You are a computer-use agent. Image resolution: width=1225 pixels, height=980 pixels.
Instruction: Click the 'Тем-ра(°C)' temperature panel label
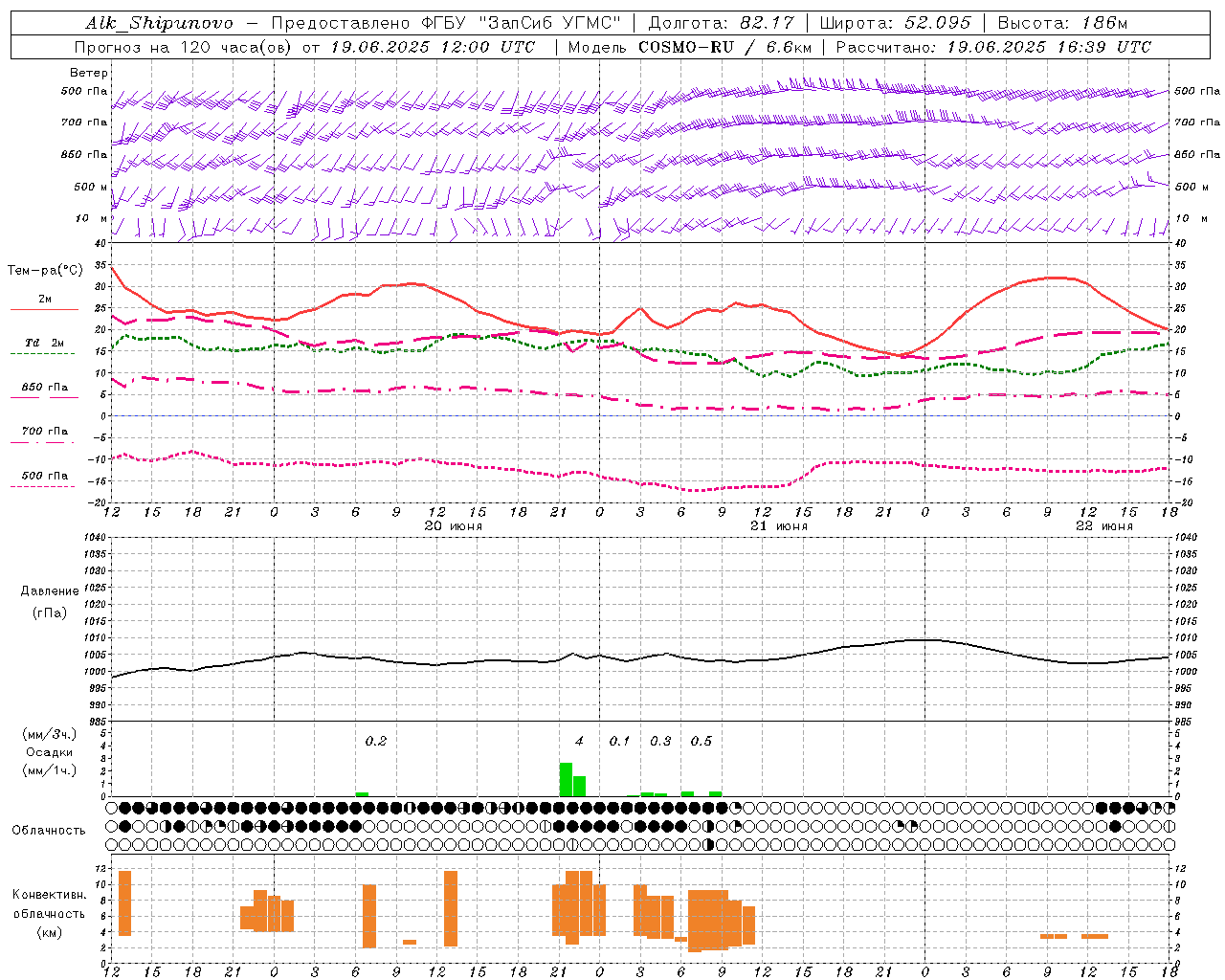pos(45,271)
